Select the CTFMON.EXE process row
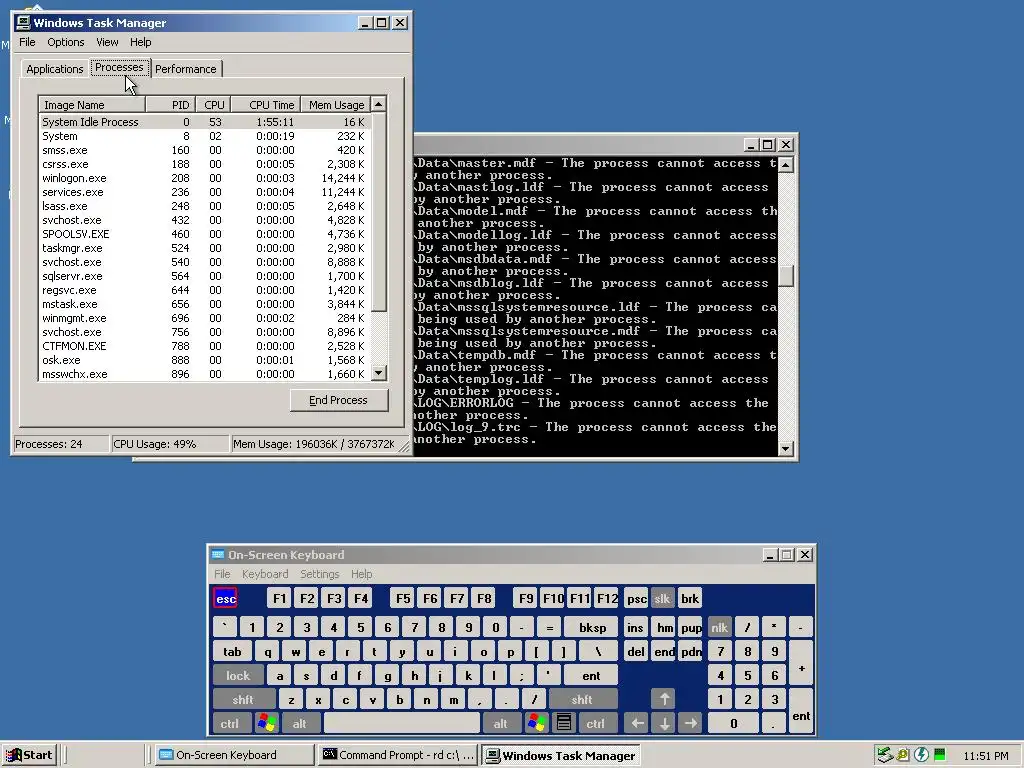Screen dimensions: 1024x768 [204, 346]
